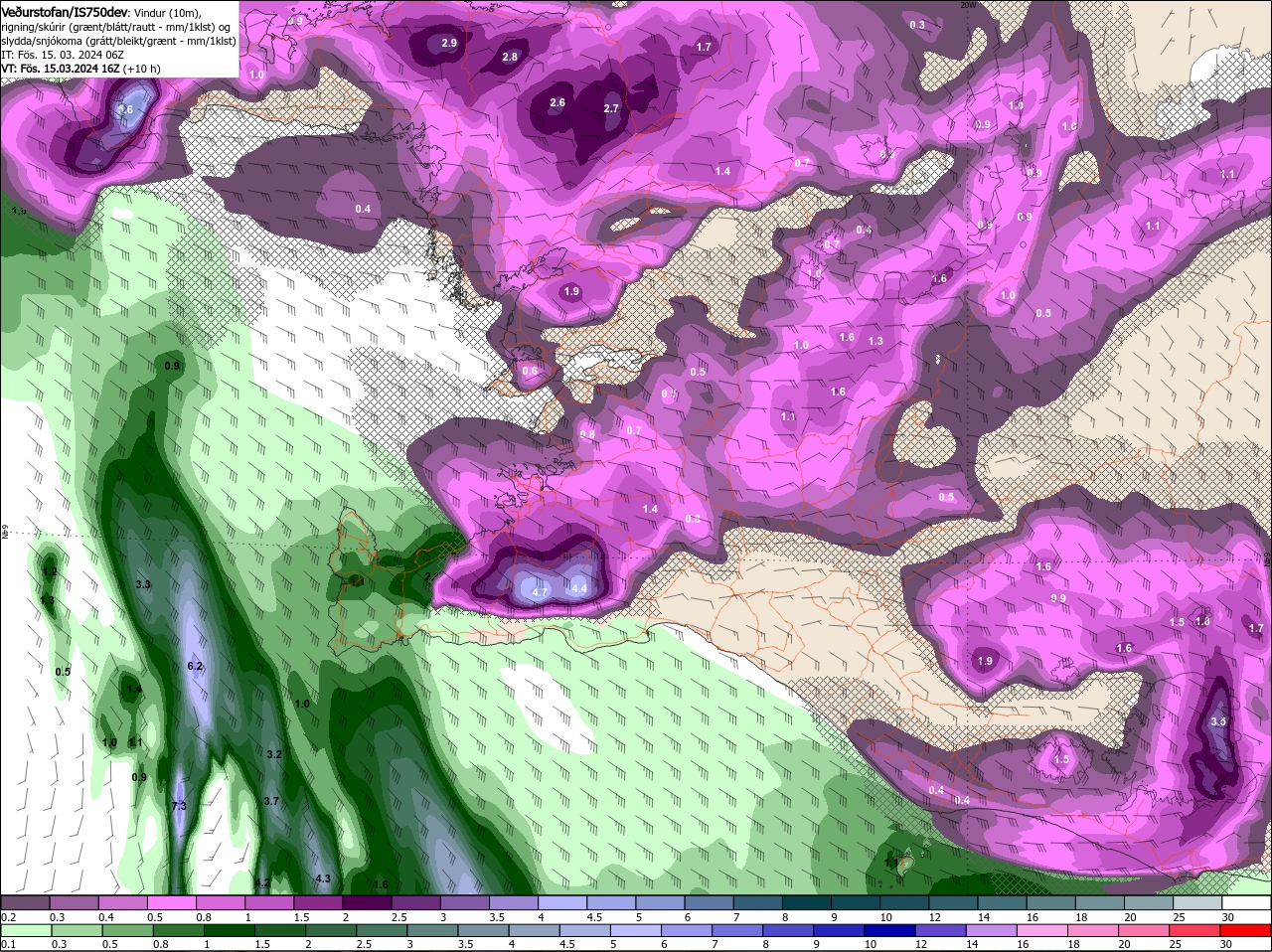The width and height of the screenshot is (1272, 952).
Task: Click the 4.3 rain value label
Action: 322,878
